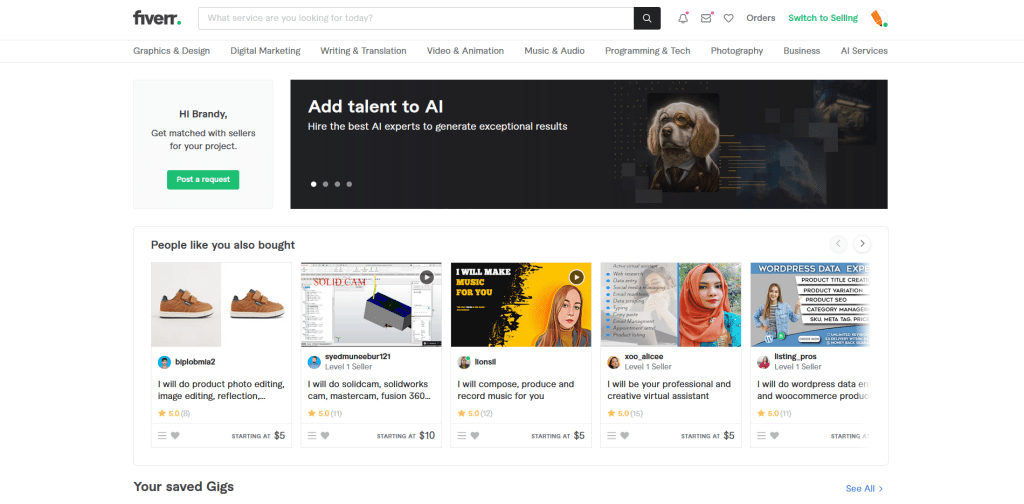Open Programming & Tech category
The height and width of the screenshot is (504, 1024).
tap(647, 51)
